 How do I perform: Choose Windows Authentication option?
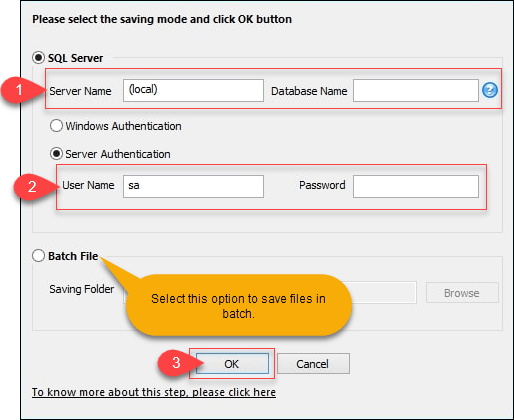click(x=56, y=126)
